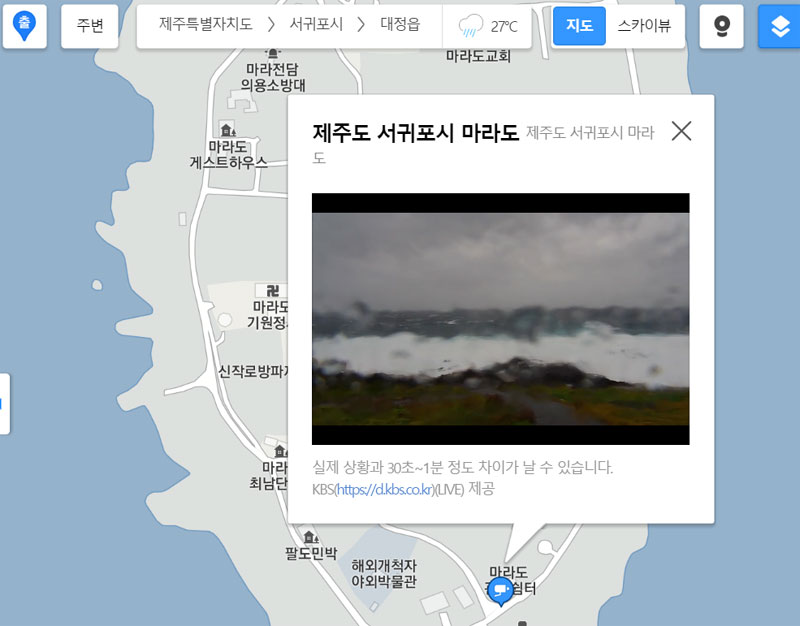Select 서귀포시 in the breadcrumb
Viewport: 800px width, 626px height.
pos(316,24)
